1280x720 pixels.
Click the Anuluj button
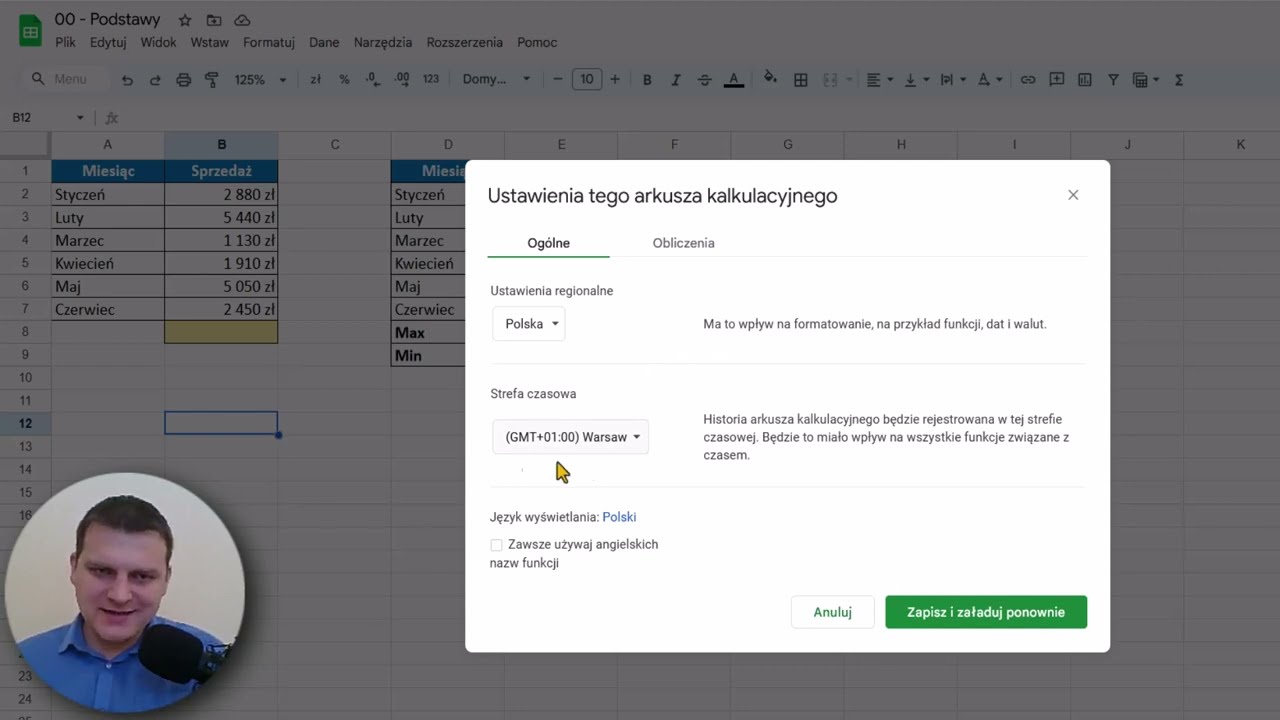(832, 612)
